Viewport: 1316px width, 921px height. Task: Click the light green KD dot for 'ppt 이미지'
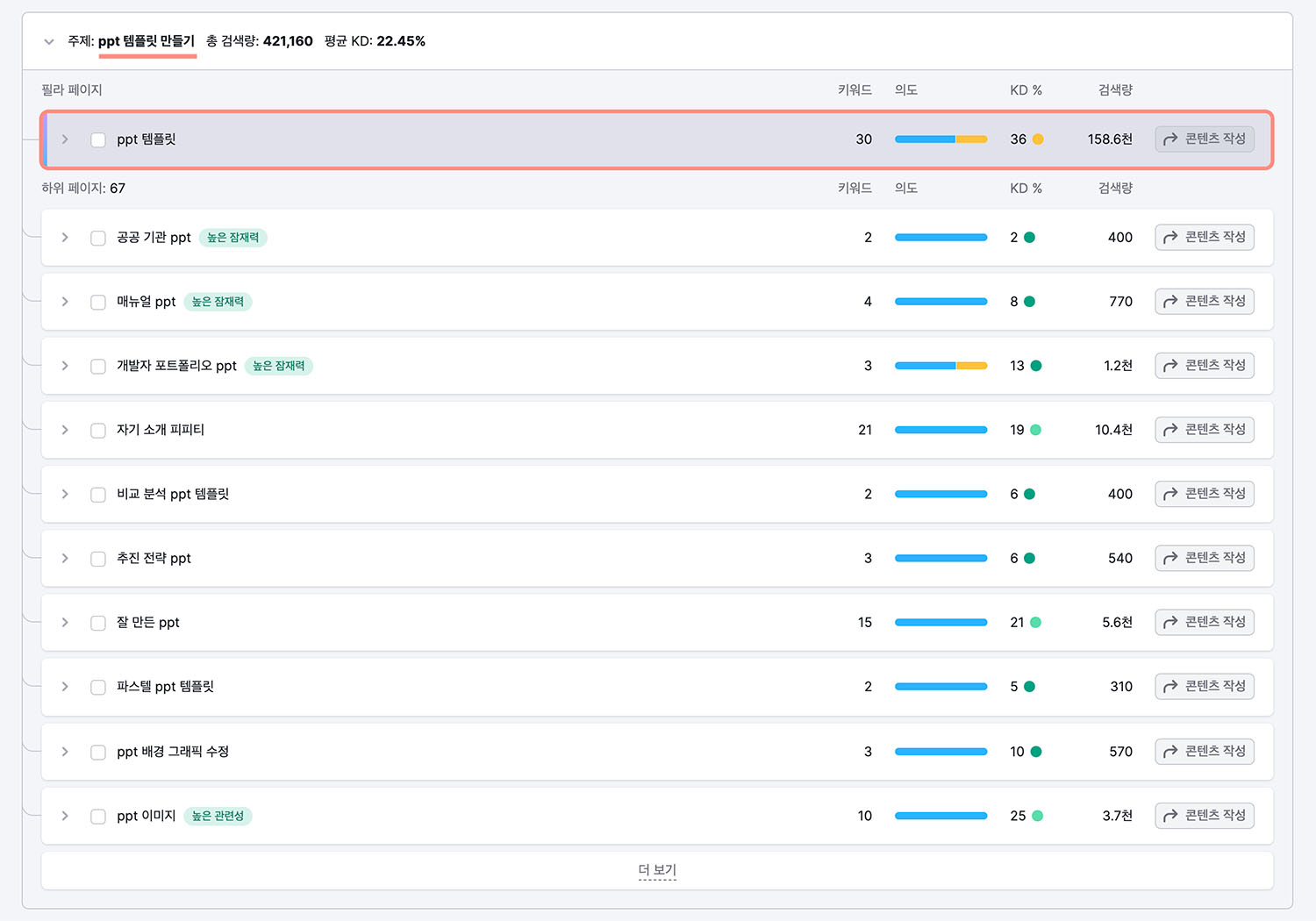1037,816
